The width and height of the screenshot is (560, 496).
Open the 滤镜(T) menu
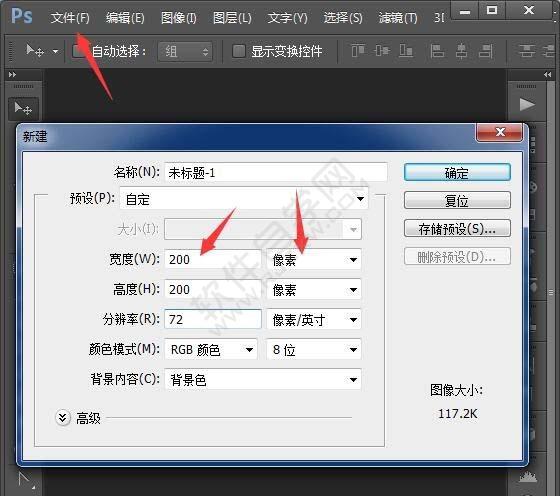tap(398, 17)
